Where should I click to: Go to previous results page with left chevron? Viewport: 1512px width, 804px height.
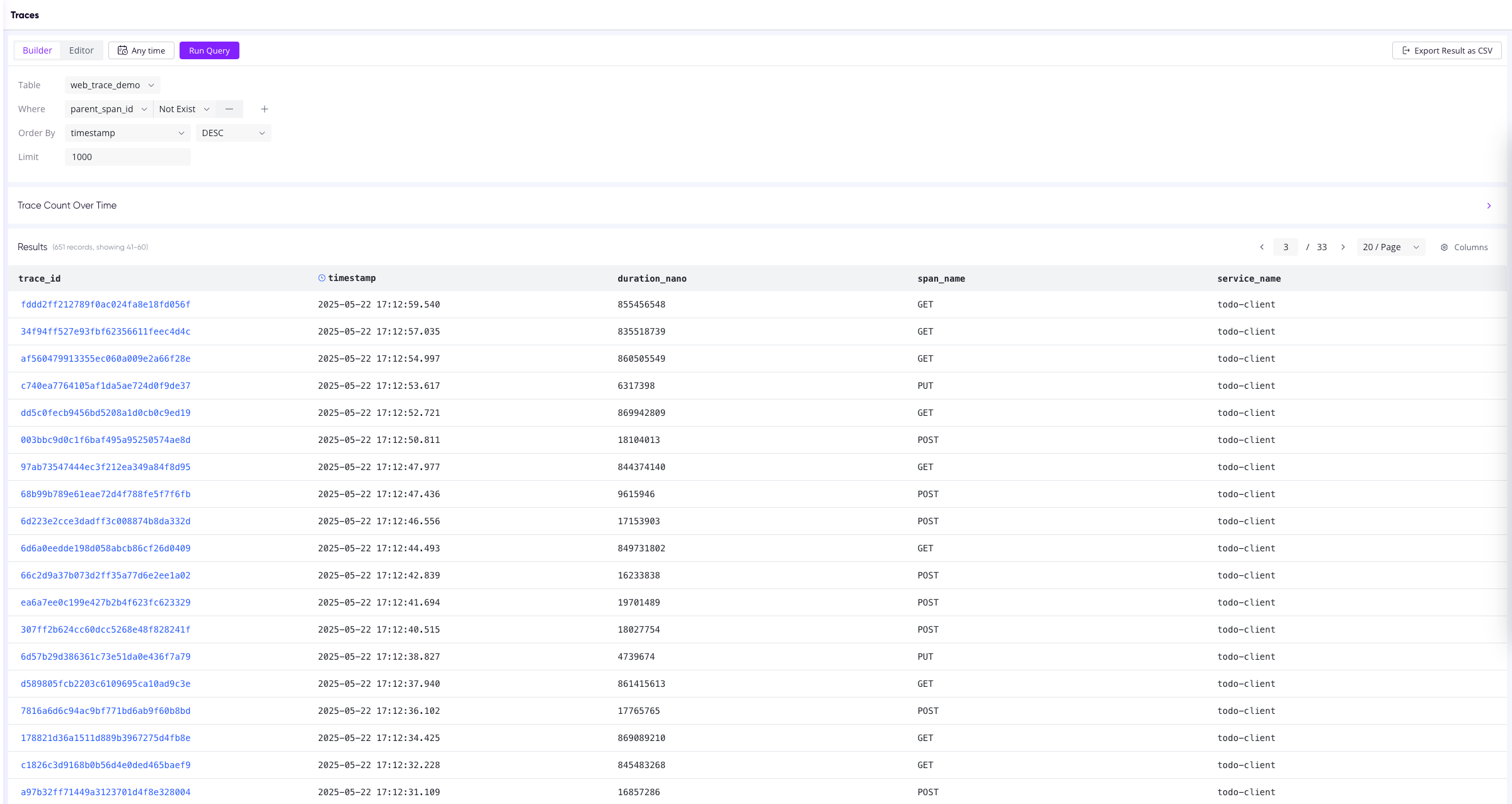point(1261,247)
